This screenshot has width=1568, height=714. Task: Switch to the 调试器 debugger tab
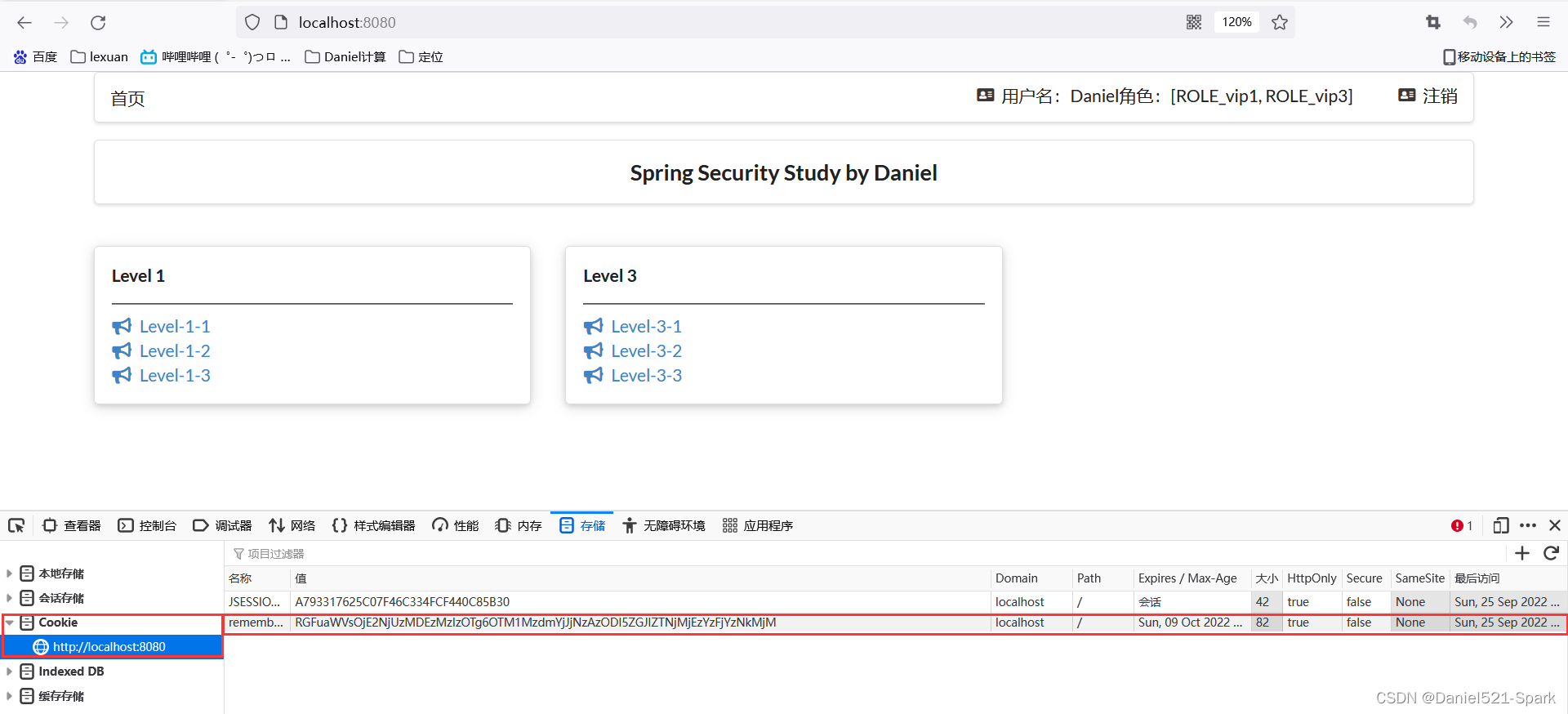tap(222, 525)
